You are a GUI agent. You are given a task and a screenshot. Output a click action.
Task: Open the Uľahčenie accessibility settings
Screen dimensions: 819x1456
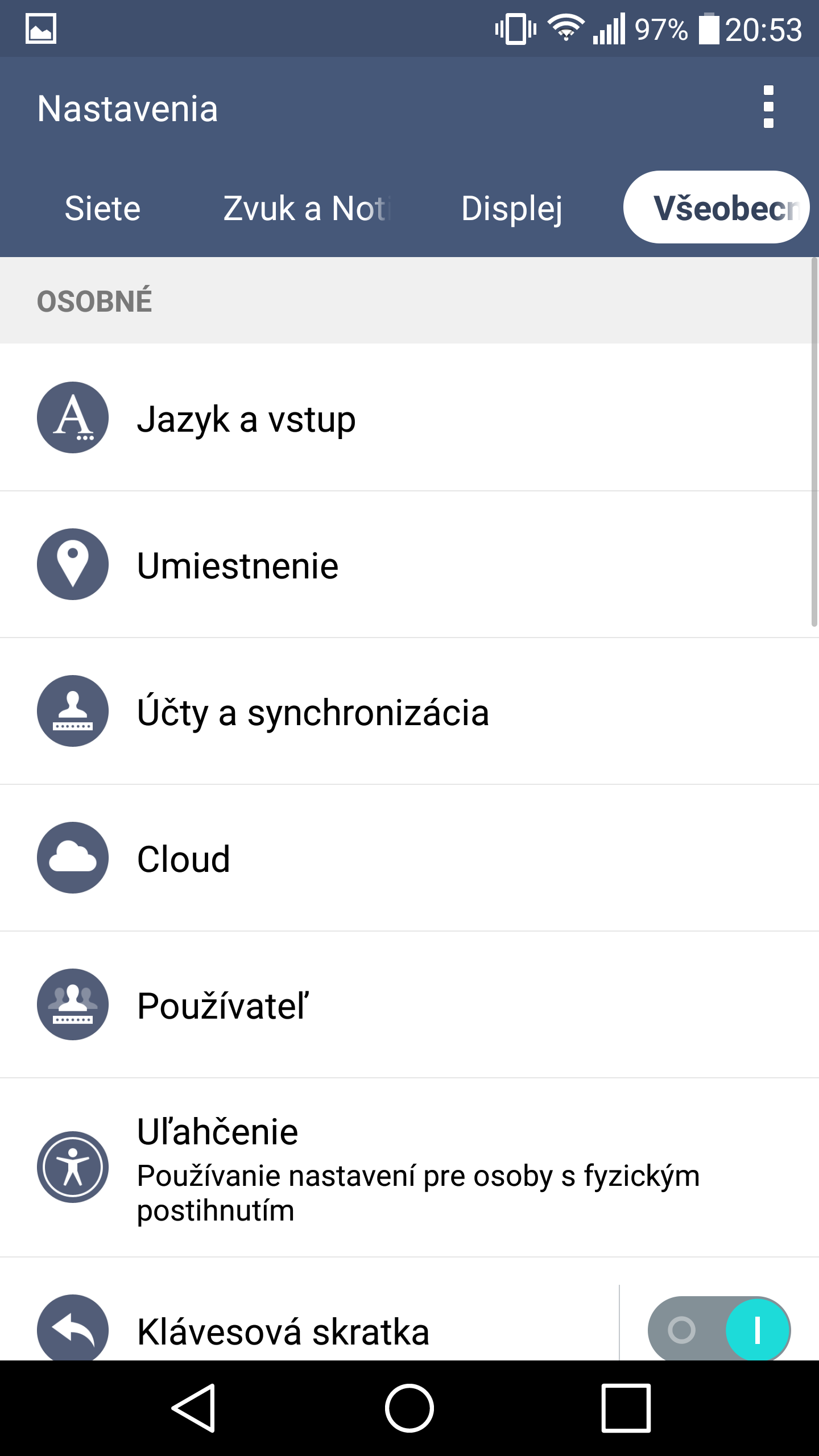point(418,1168)
